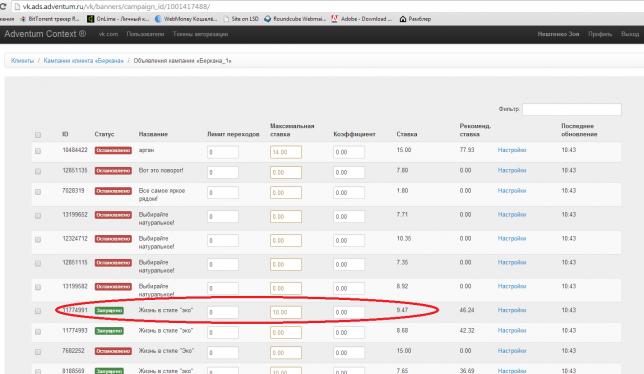
Task: Tick the checkbox for ad 13199652
Action: point(38,216)
